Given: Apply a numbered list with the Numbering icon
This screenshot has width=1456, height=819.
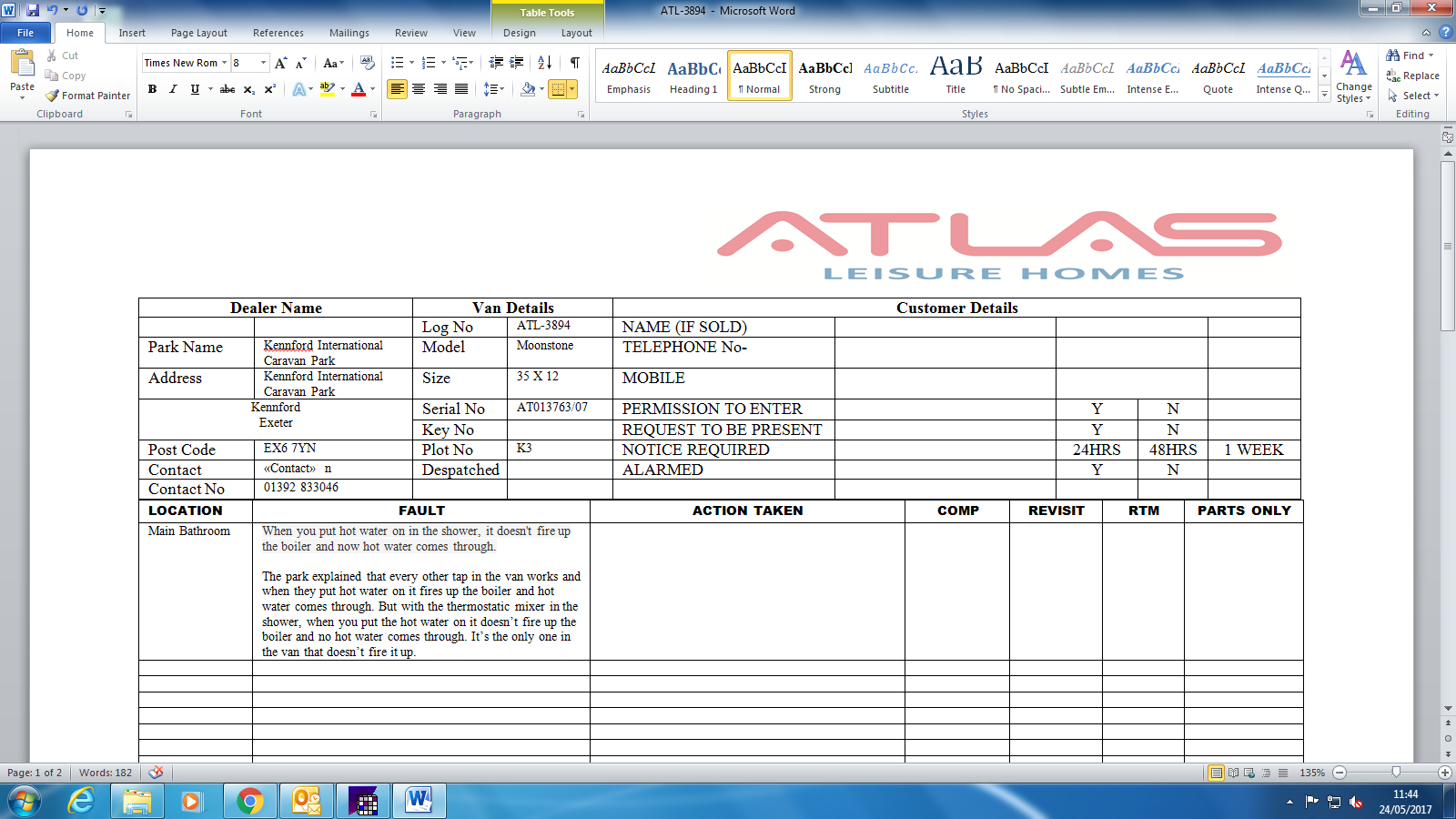Looking at the screenshot, I should [x=430, y=63].
